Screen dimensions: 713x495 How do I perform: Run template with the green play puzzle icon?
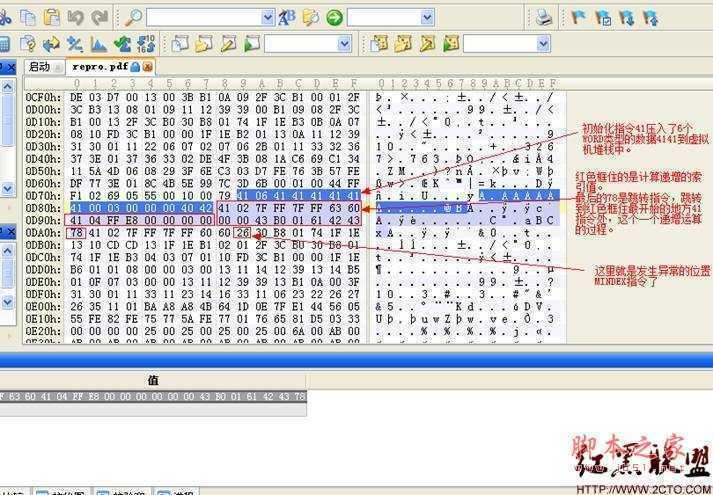pyautogui.click(x=451, y=44)
